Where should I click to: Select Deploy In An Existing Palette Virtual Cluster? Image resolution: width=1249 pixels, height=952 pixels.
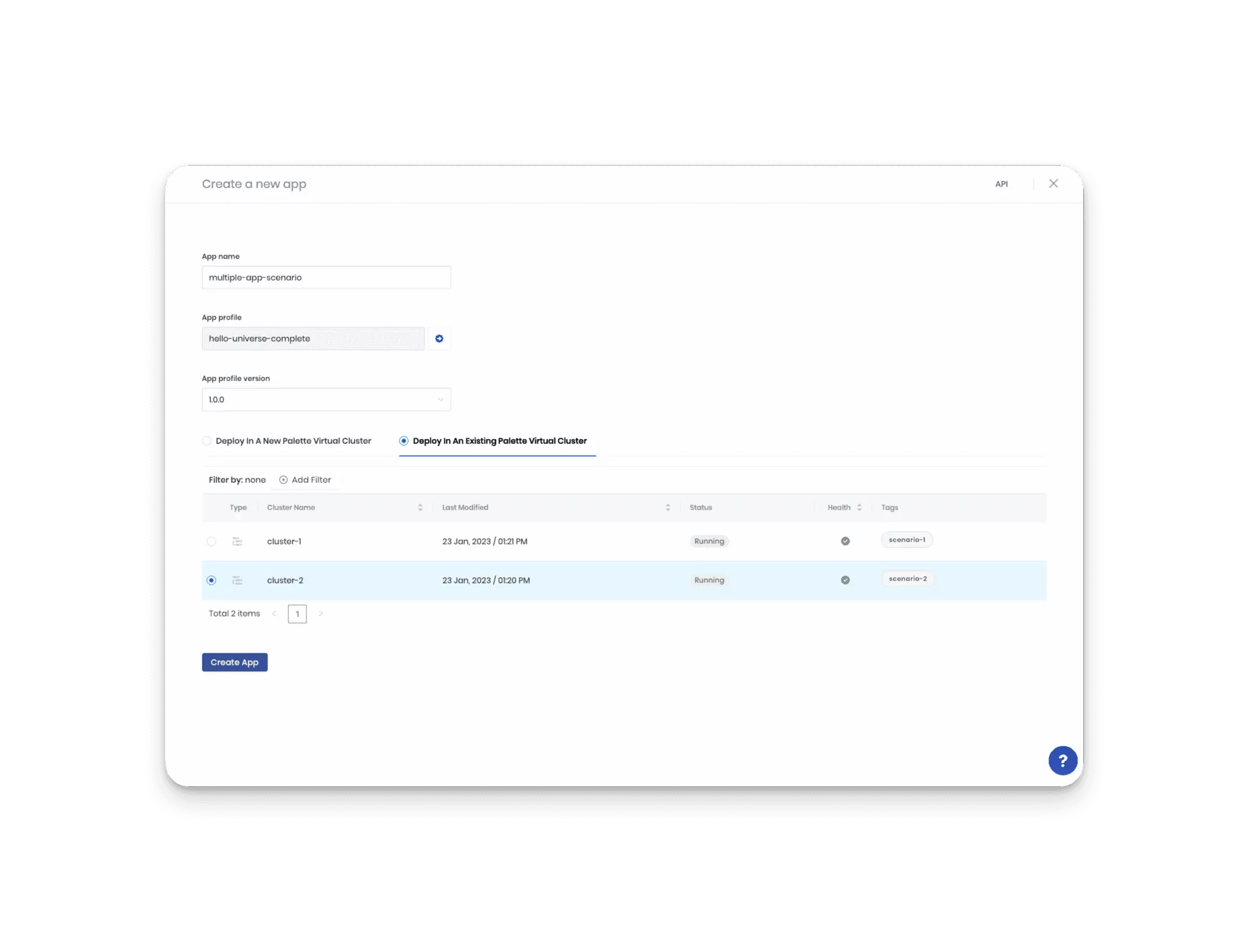coord(404,441)
